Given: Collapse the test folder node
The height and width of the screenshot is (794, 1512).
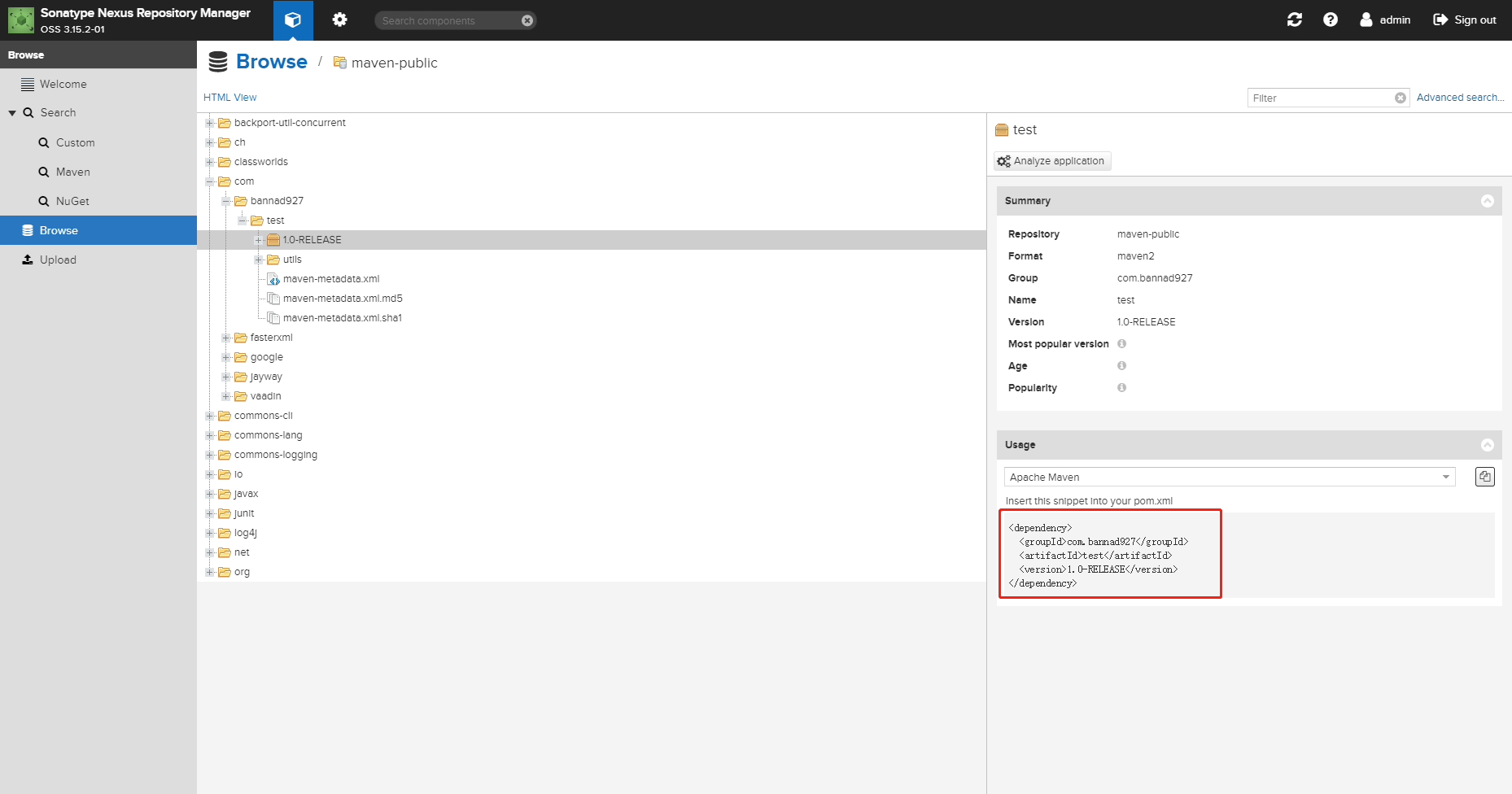Looking at the screenshot, I should (243, 220).
